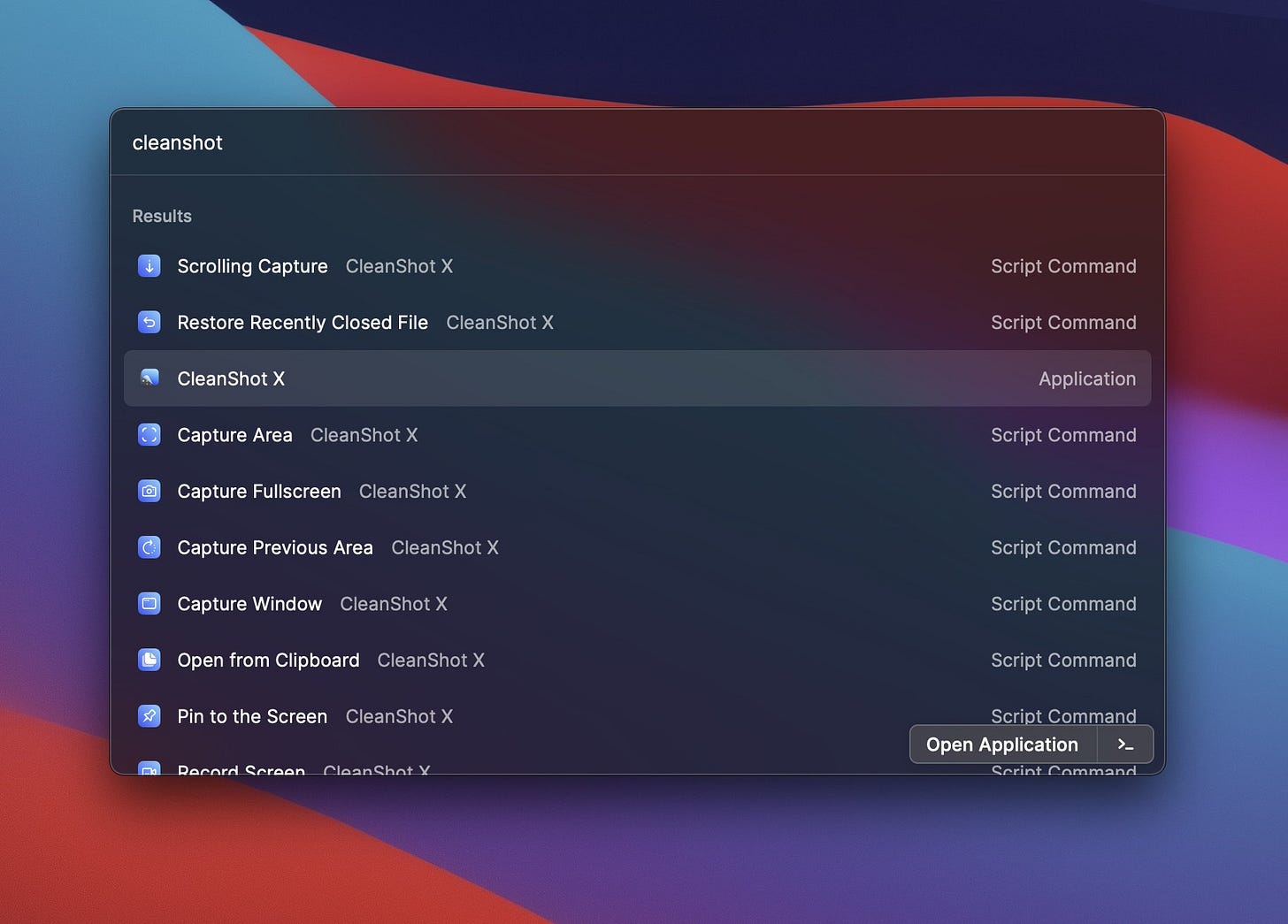
Task: Click the Pin to the Screen pin icon
Action: tap(149, 716)
